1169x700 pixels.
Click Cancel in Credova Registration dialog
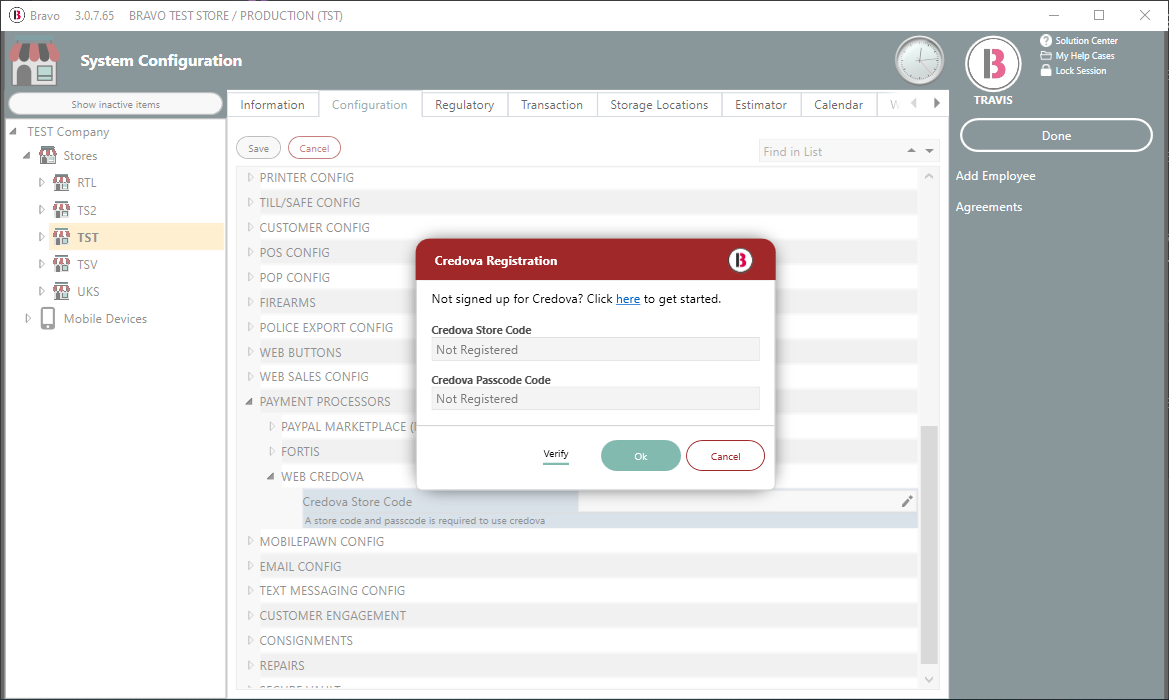click(x=725, y=456)
